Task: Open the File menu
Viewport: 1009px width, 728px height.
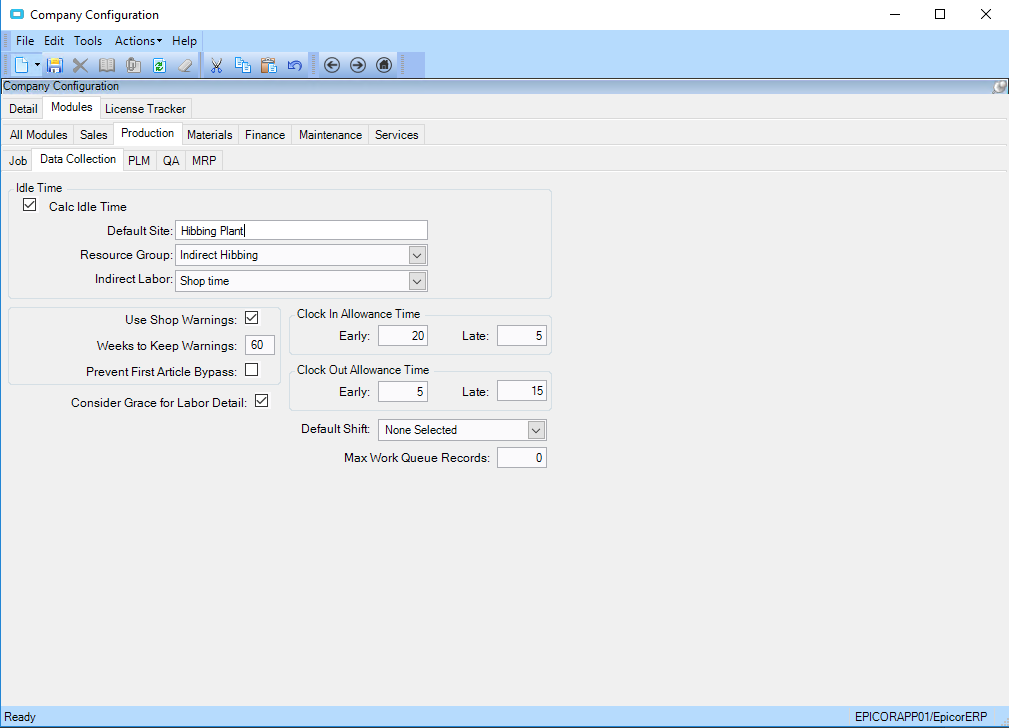Action: (x=25, y=41)
